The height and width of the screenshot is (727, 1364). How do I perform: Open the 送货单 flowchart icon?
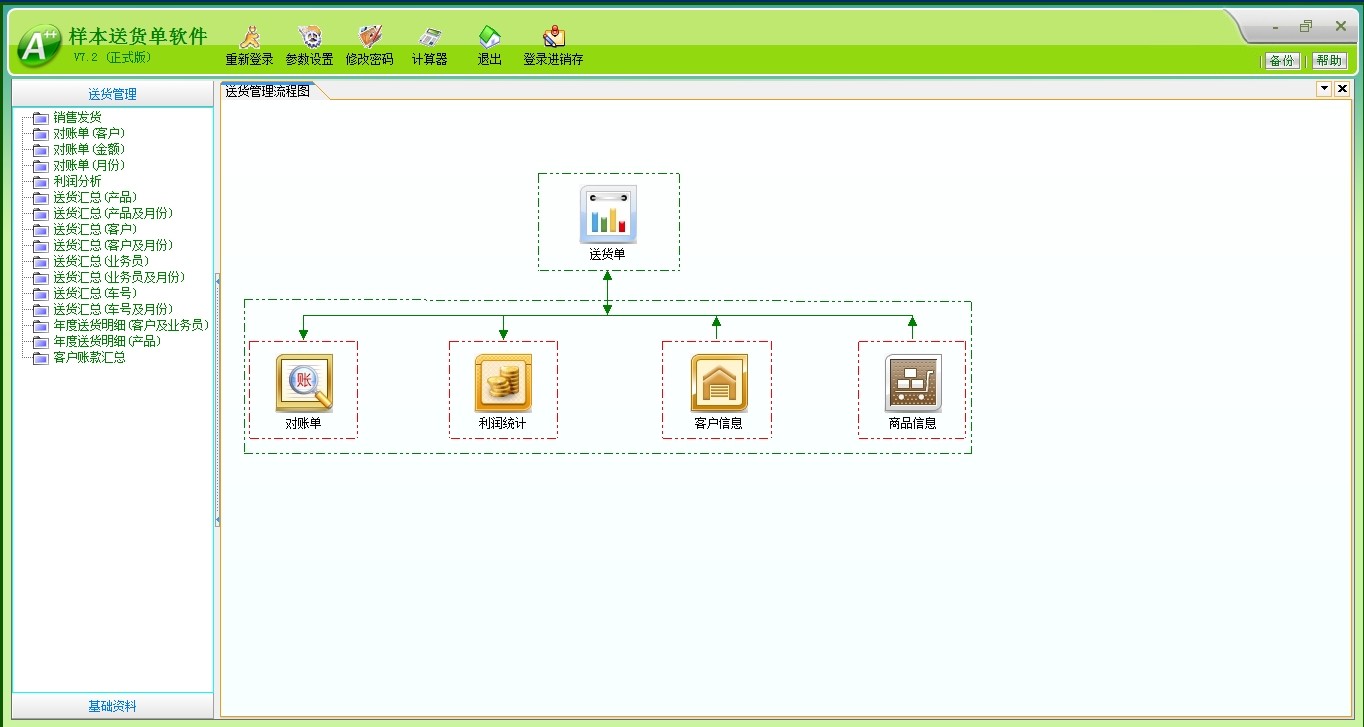pos(608,214)
